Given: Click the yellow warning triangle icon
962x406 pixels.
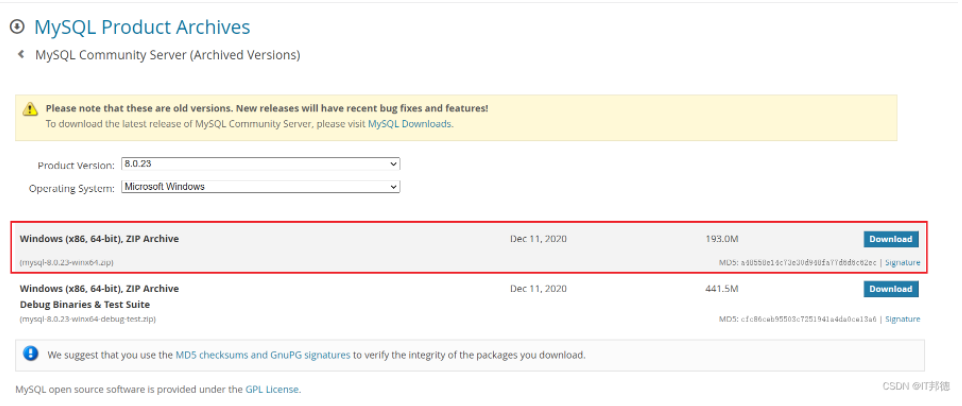Looking at the screenshot, I should point(30,109).
